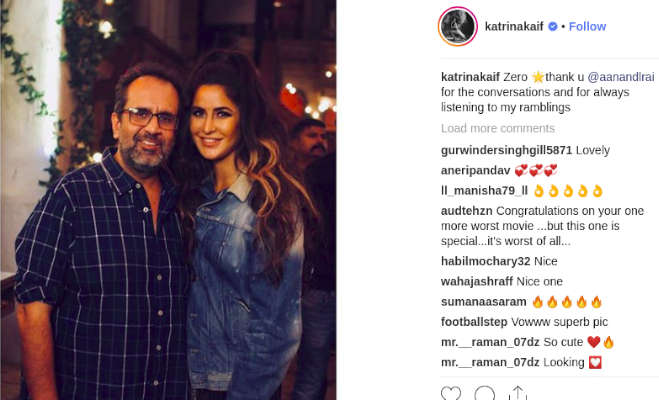Visit habilmochary32 profile

point(485,261)
